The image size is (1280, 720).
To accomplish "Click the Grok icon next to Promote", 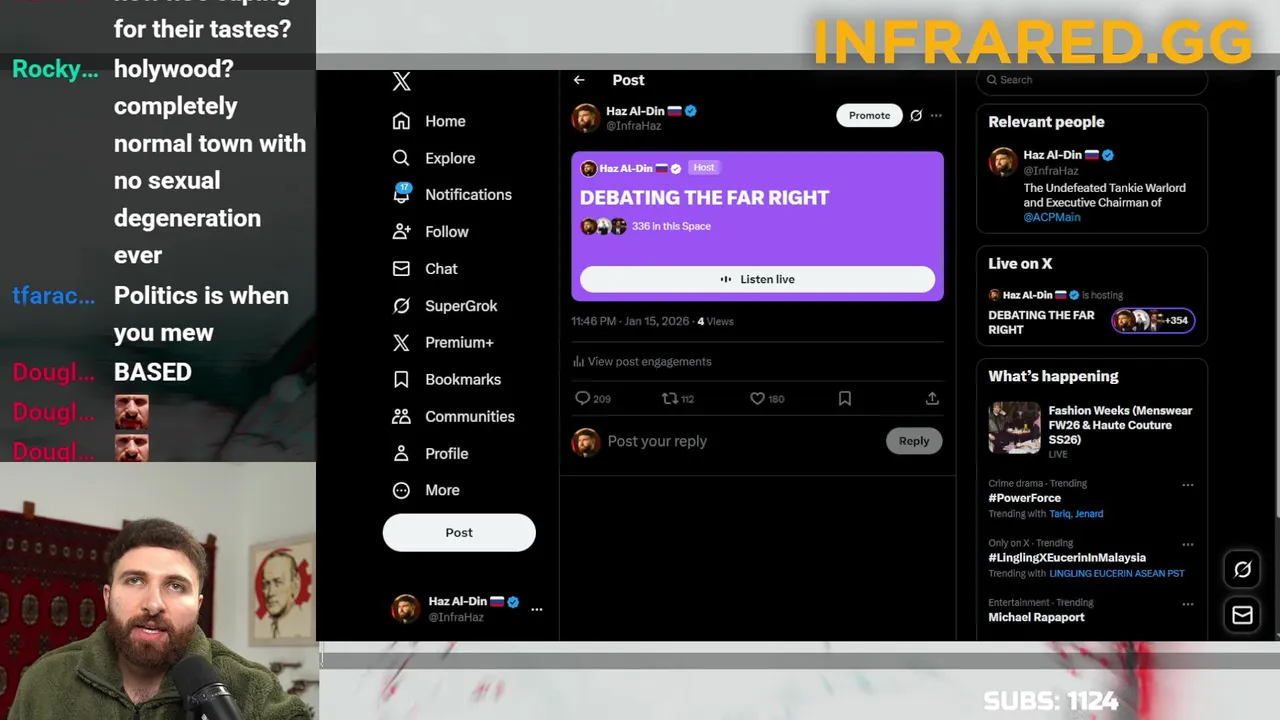I will [916, 115].
